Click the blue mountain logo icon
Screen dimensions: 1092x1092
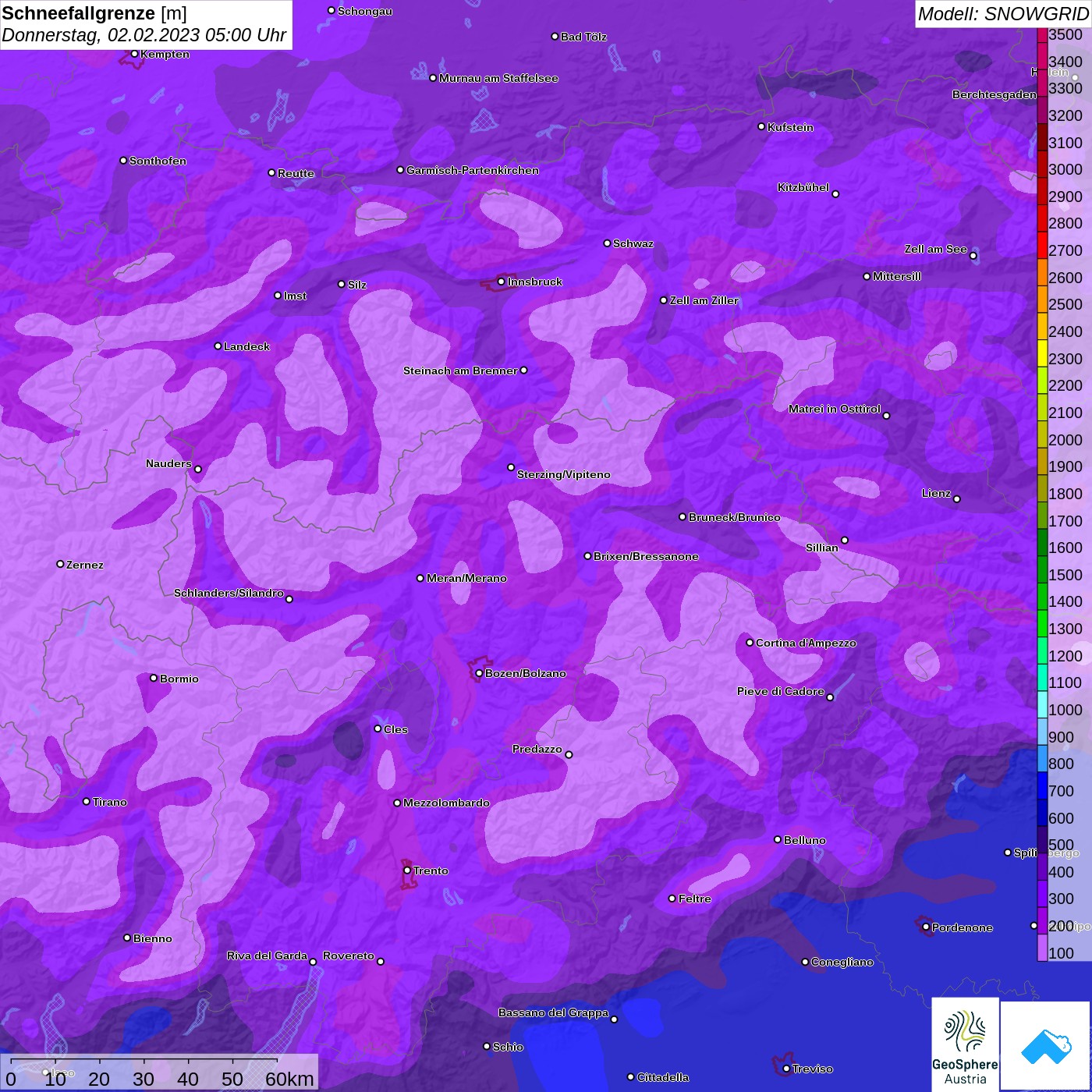pos(1046,1045)
